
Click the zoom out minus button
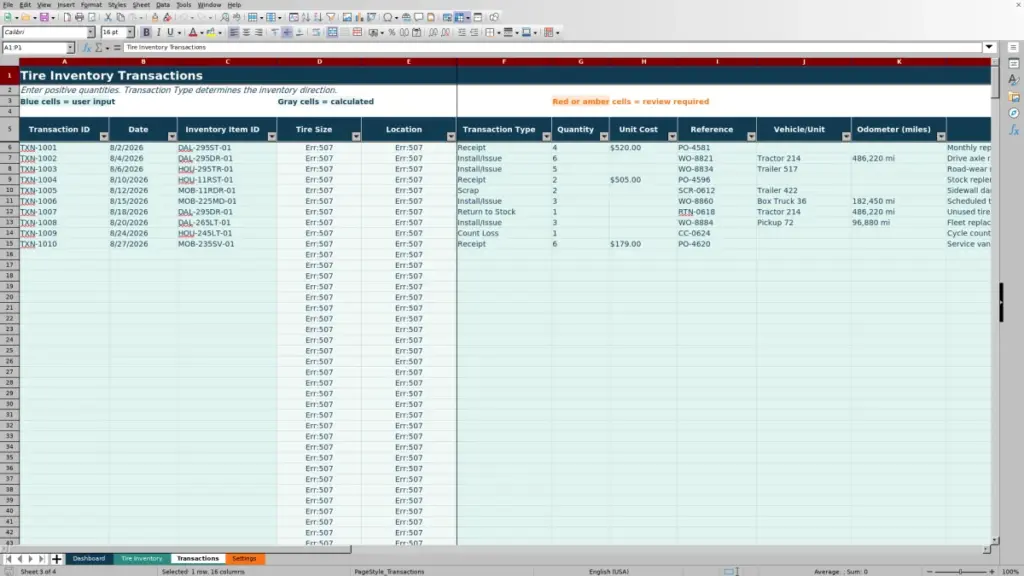[x=930, y=572]
